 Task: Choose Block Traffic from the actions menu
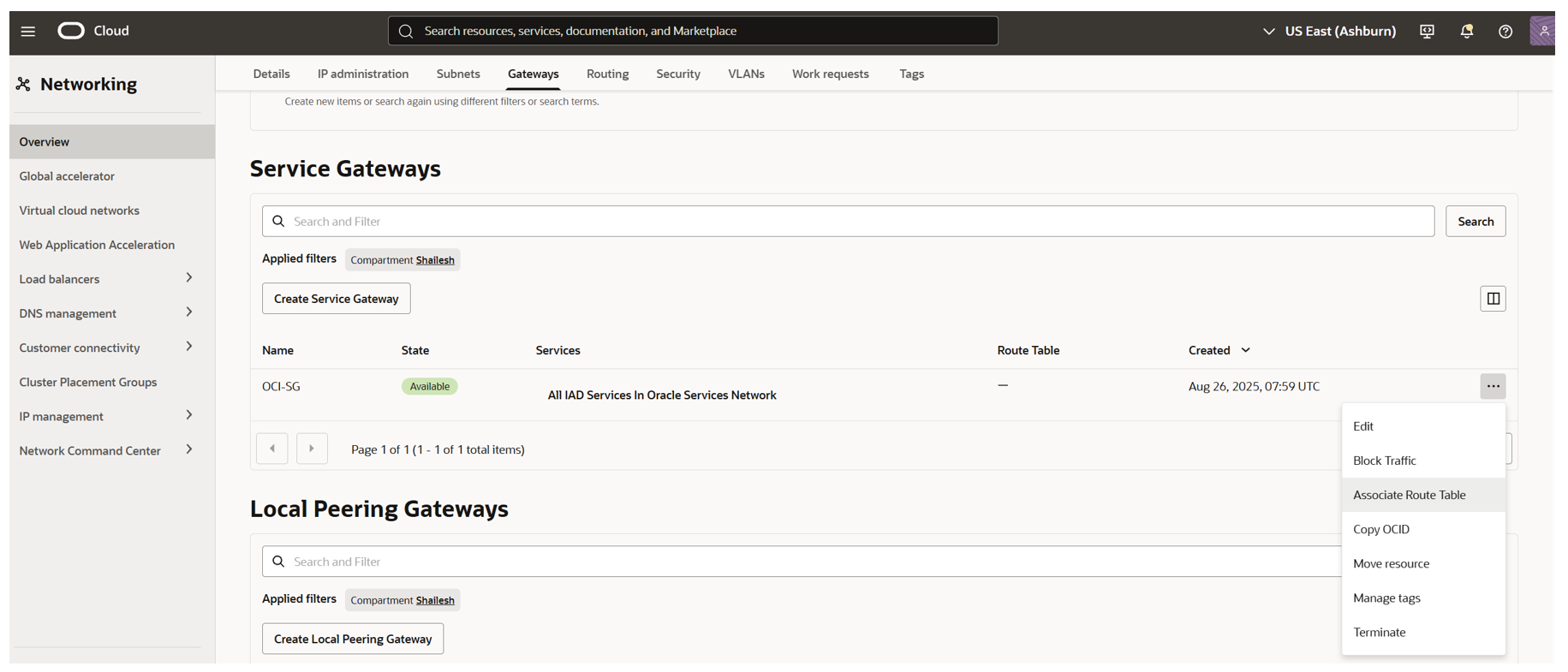pos(1423,461)
